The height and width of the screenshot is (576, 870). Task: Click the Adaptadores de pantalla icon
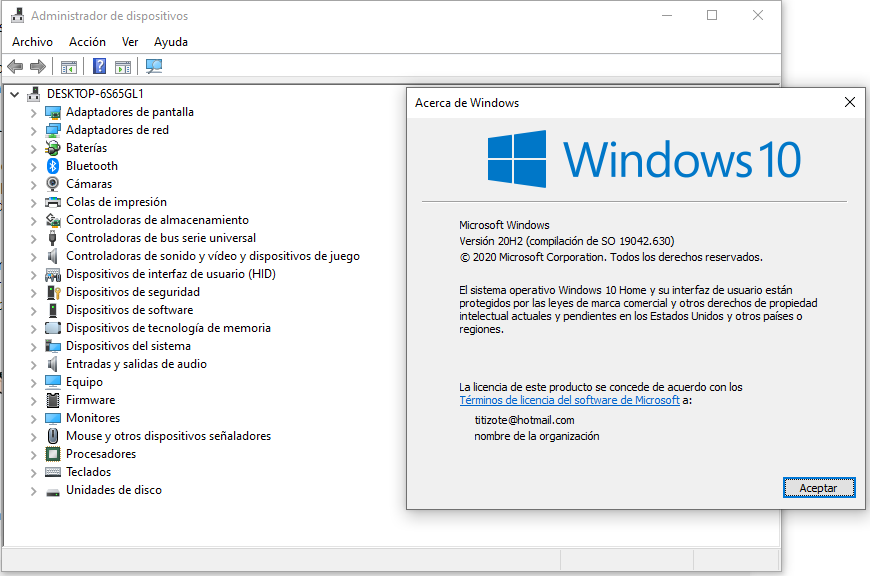tap(53, 113)
